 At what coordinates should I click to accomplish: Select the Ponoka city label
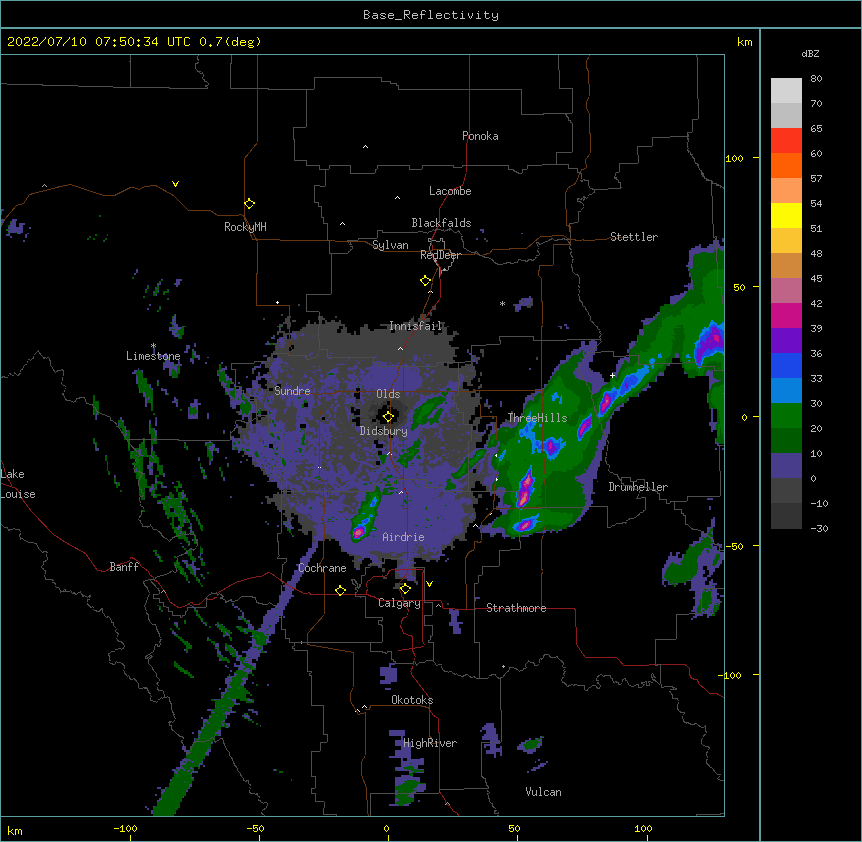[480, 136]
